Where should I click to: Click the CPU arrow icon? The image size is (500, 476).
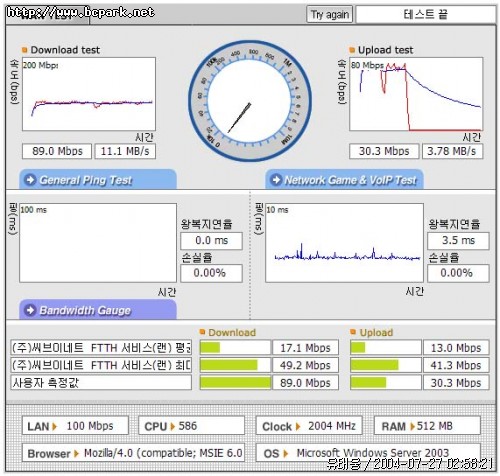tap(172, 426)
